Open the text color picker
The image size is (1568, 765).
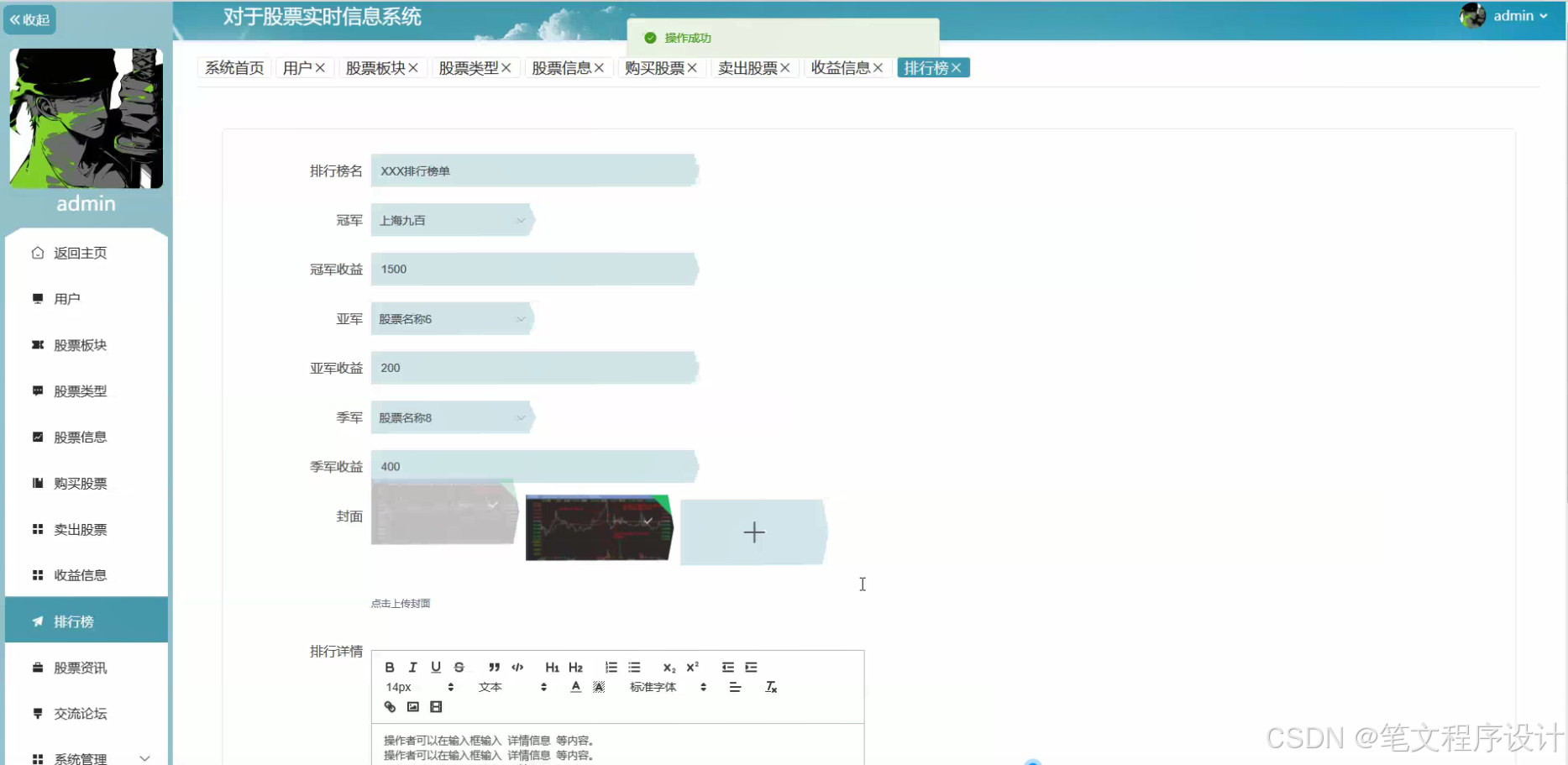tap(575, 687)
